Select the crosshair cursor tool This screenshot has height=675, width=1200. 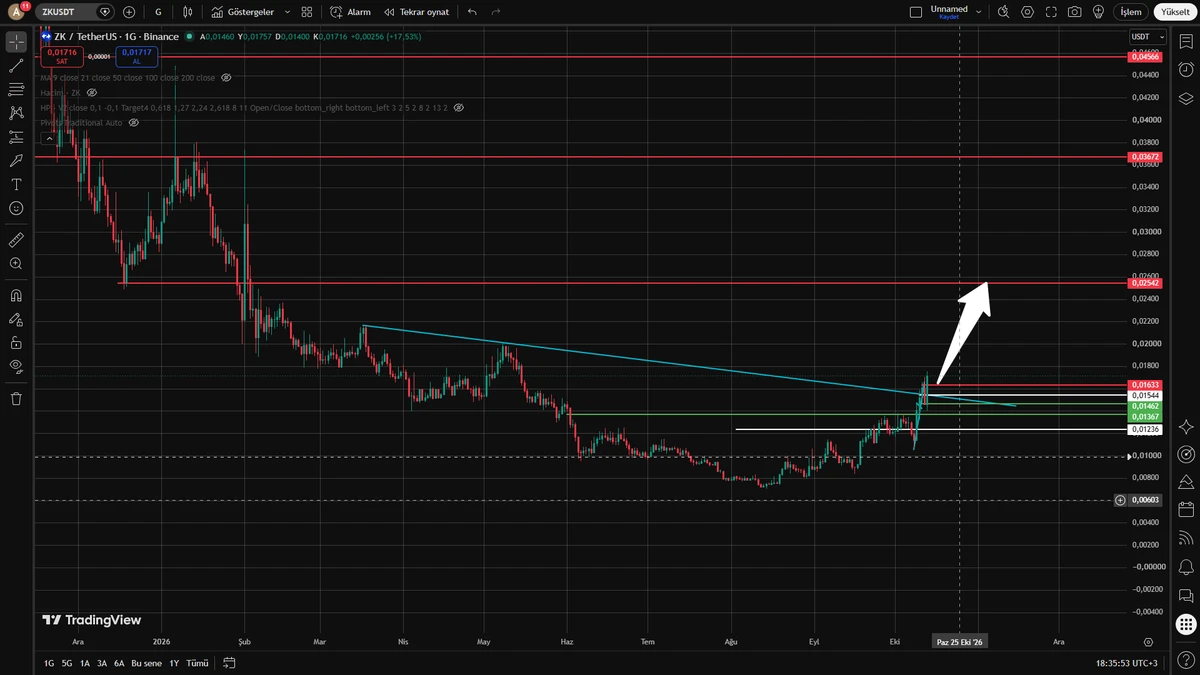tap(16, 42)
